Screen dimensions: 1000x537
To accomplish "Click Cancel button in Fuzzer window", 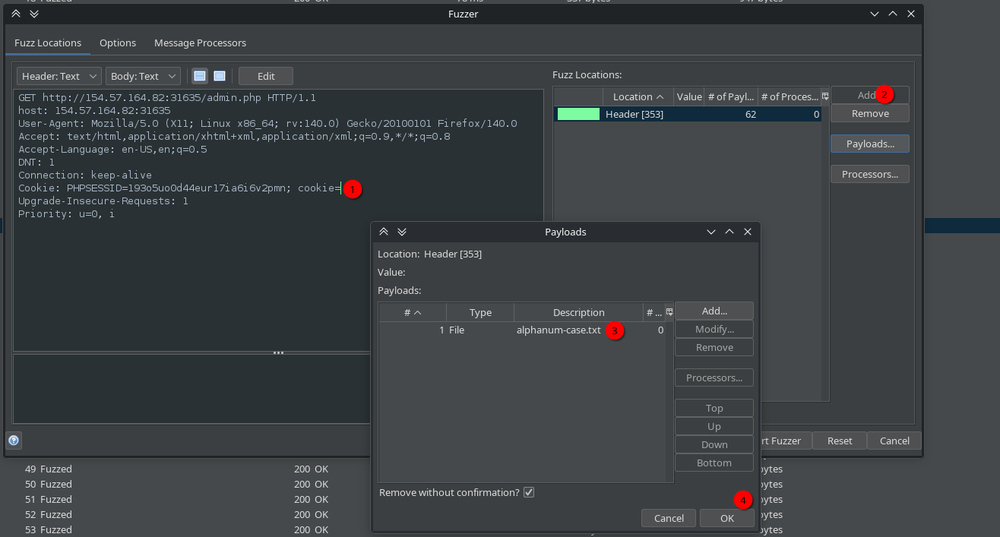I will coord(894,441).
